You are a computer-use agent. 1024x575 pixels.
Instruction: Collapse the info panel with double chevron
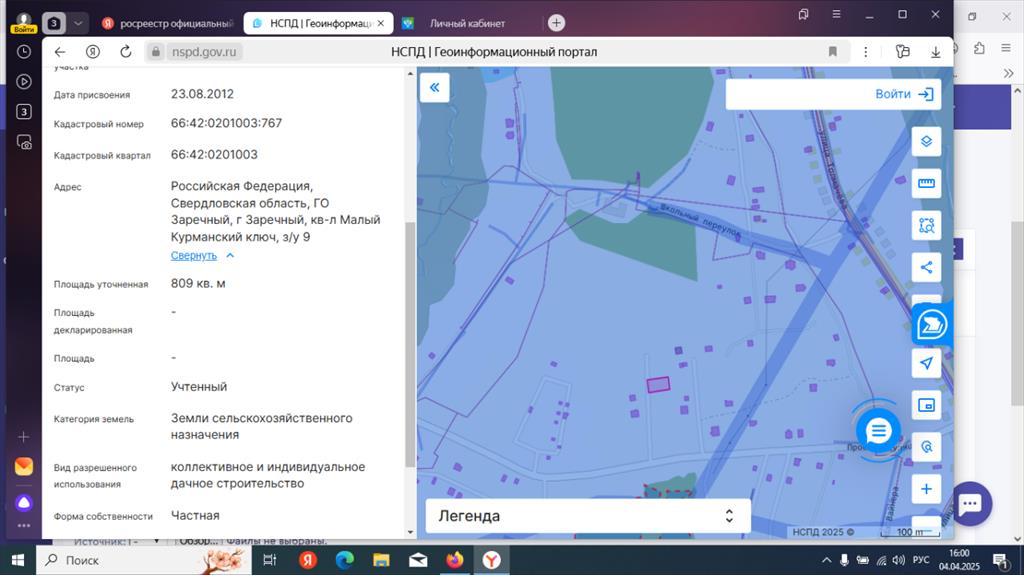434,87
